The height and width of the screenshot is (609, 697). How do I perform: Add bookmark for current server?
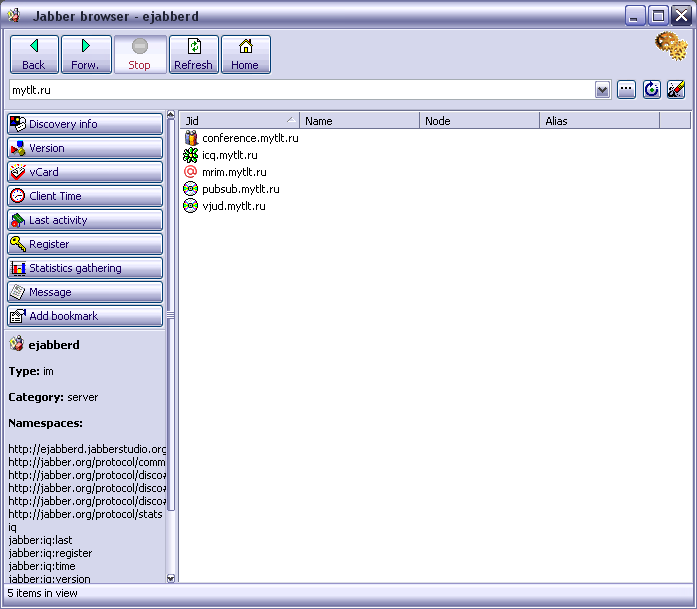point(85,316)
